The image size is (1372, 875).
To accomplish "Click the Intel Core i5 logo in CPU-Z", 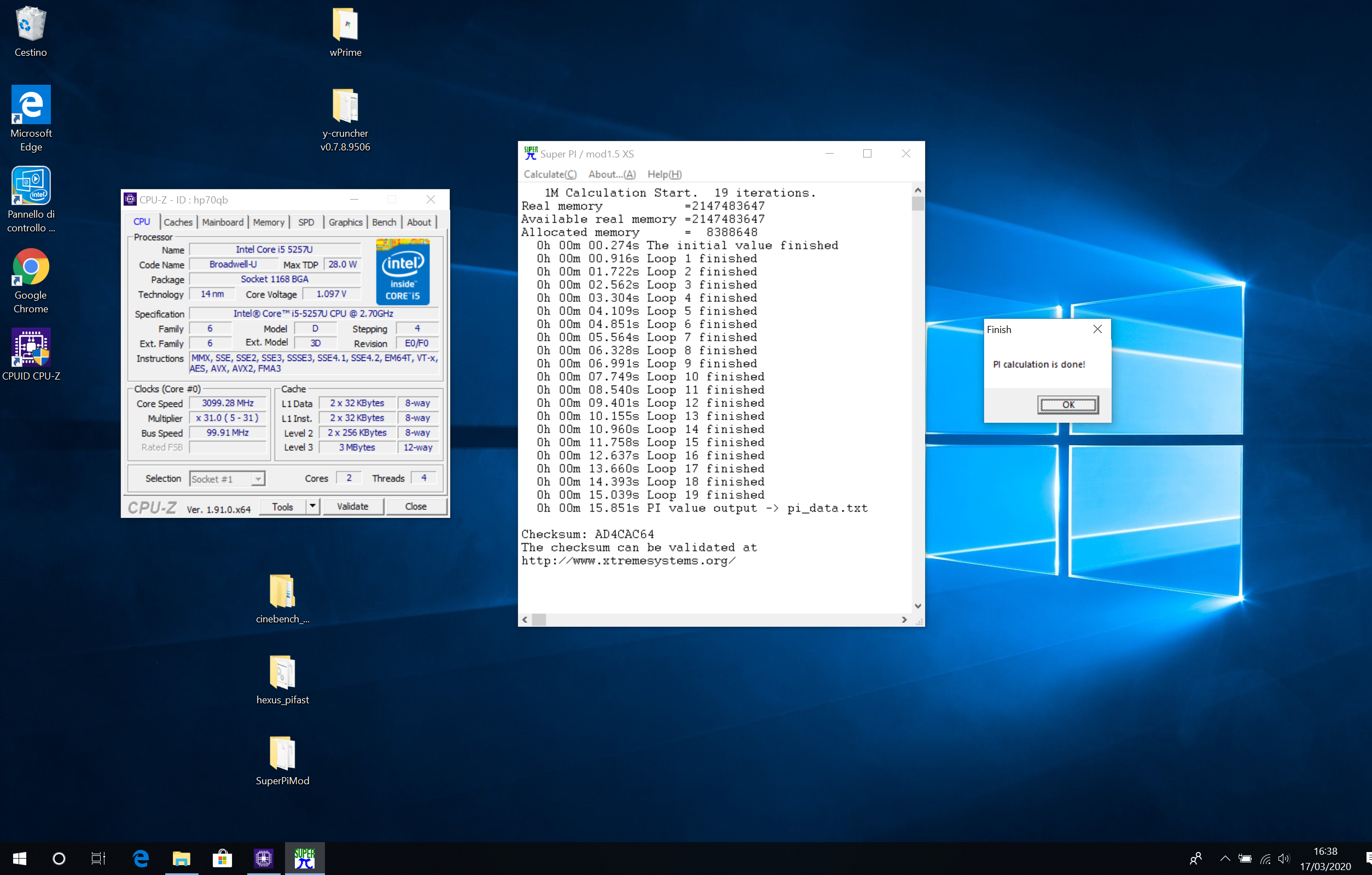I will (x=403, y=272).
